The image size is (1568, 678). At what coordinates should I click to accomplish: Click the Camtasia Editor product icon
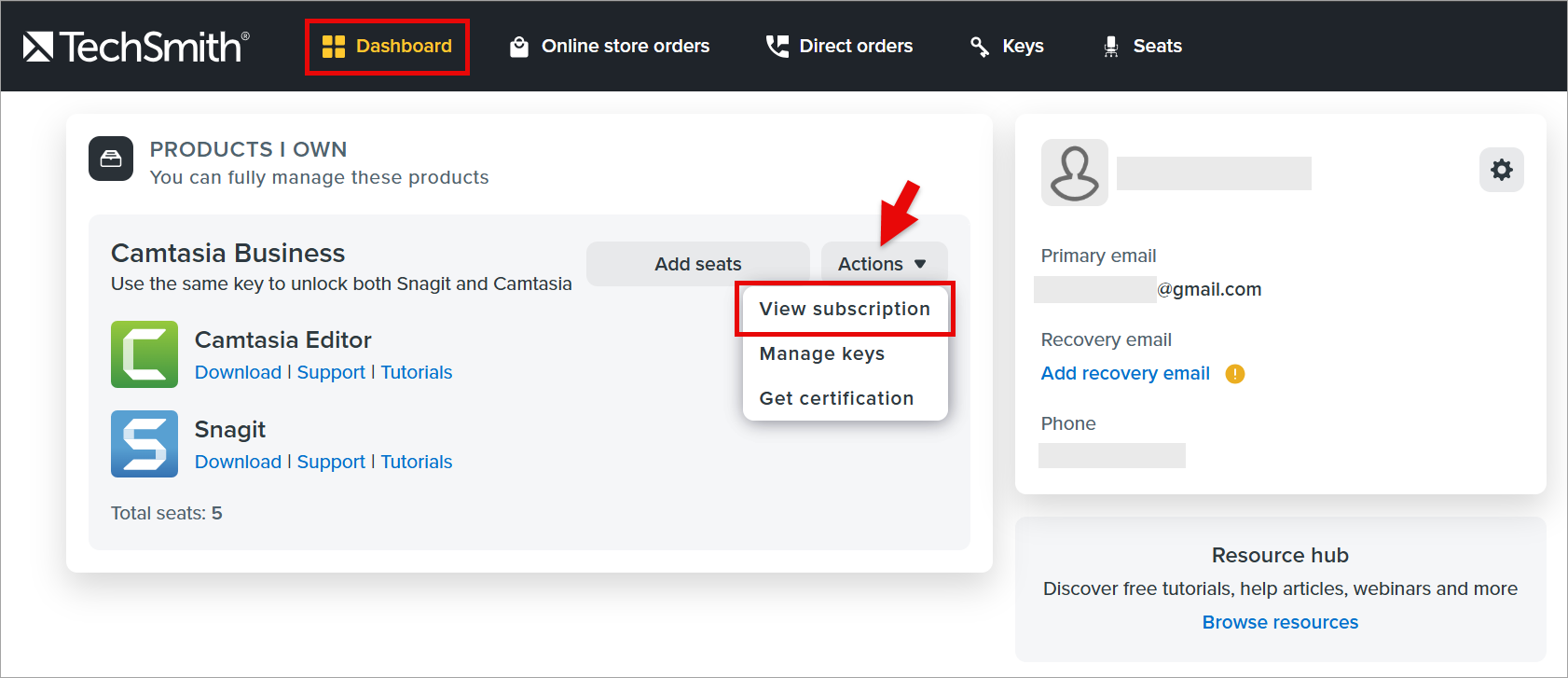(x=144, y=354)
